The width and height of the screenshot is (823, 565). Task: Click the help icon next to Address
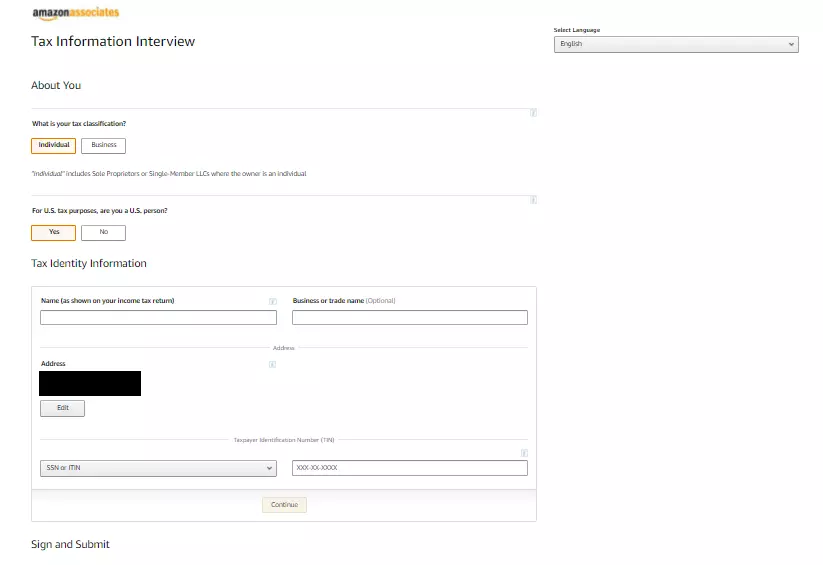click(272, 364)
